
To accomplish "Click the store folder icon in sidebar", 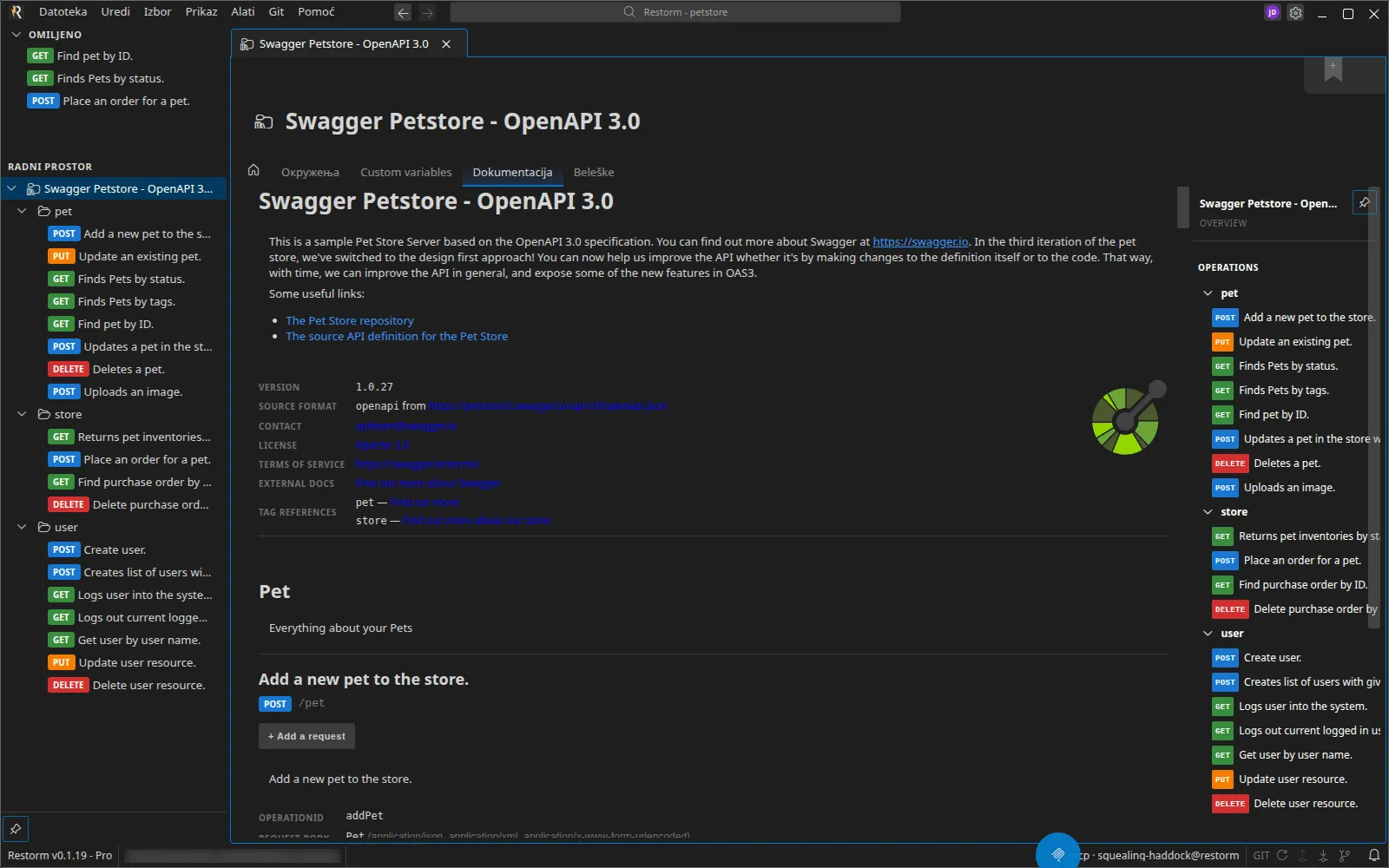I will click(x=44, y=414).
